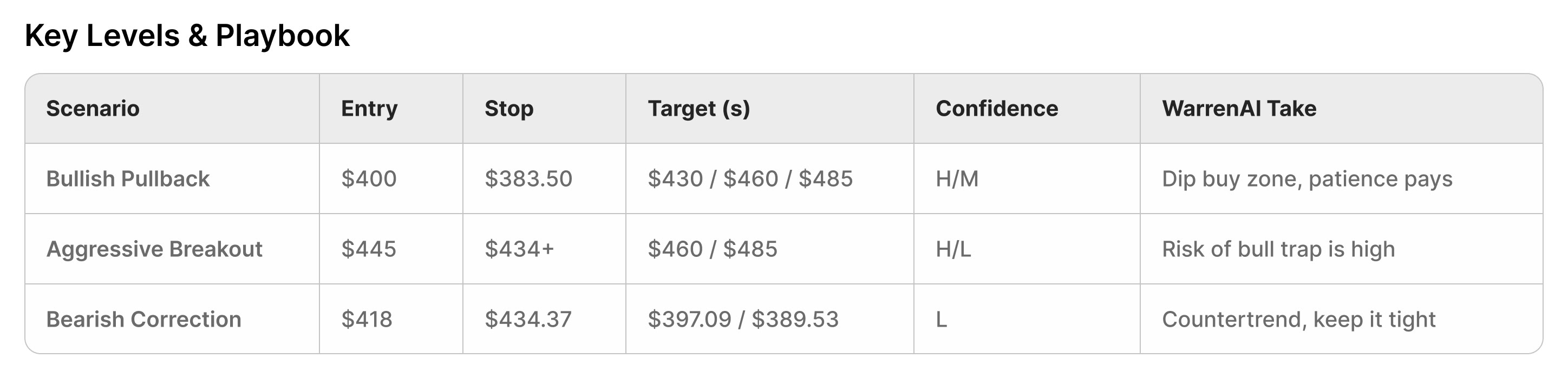The width and height of the screenshot is (1568, 378).
Task: Click the Scenario column header
Action: [x=93, y=109]
